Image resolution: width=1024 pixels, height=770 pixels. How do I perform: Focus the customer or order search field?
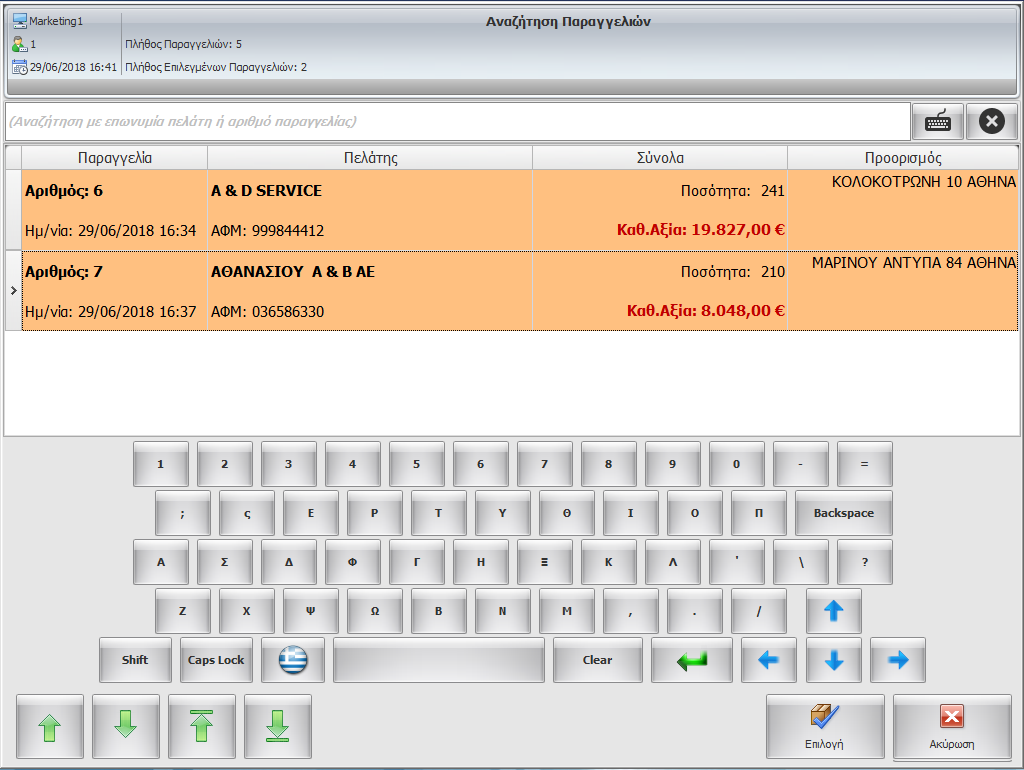click(457, 121)
